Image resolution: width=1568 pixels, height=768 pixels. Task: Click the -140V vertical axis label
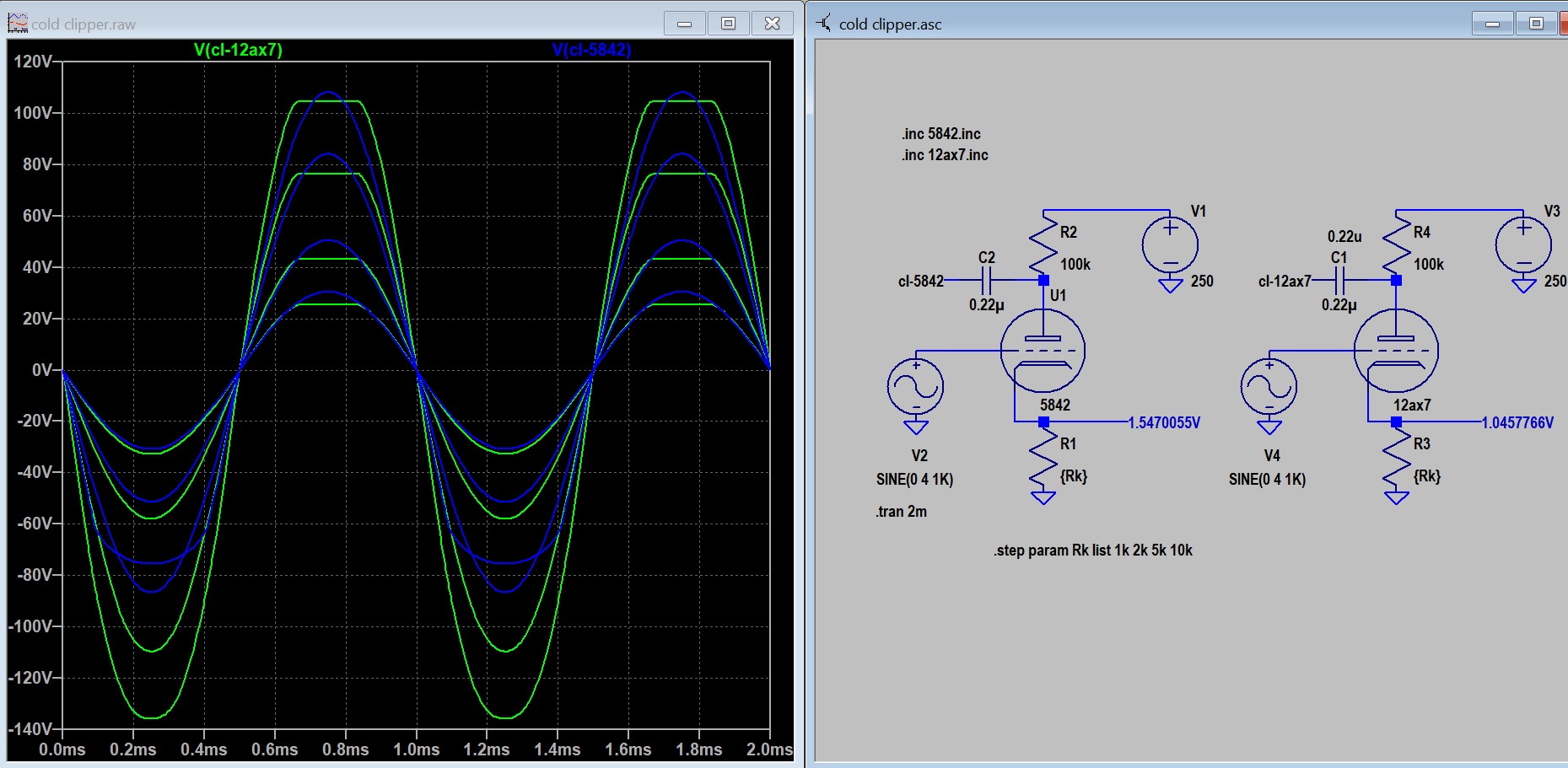(x=30, y=729)
